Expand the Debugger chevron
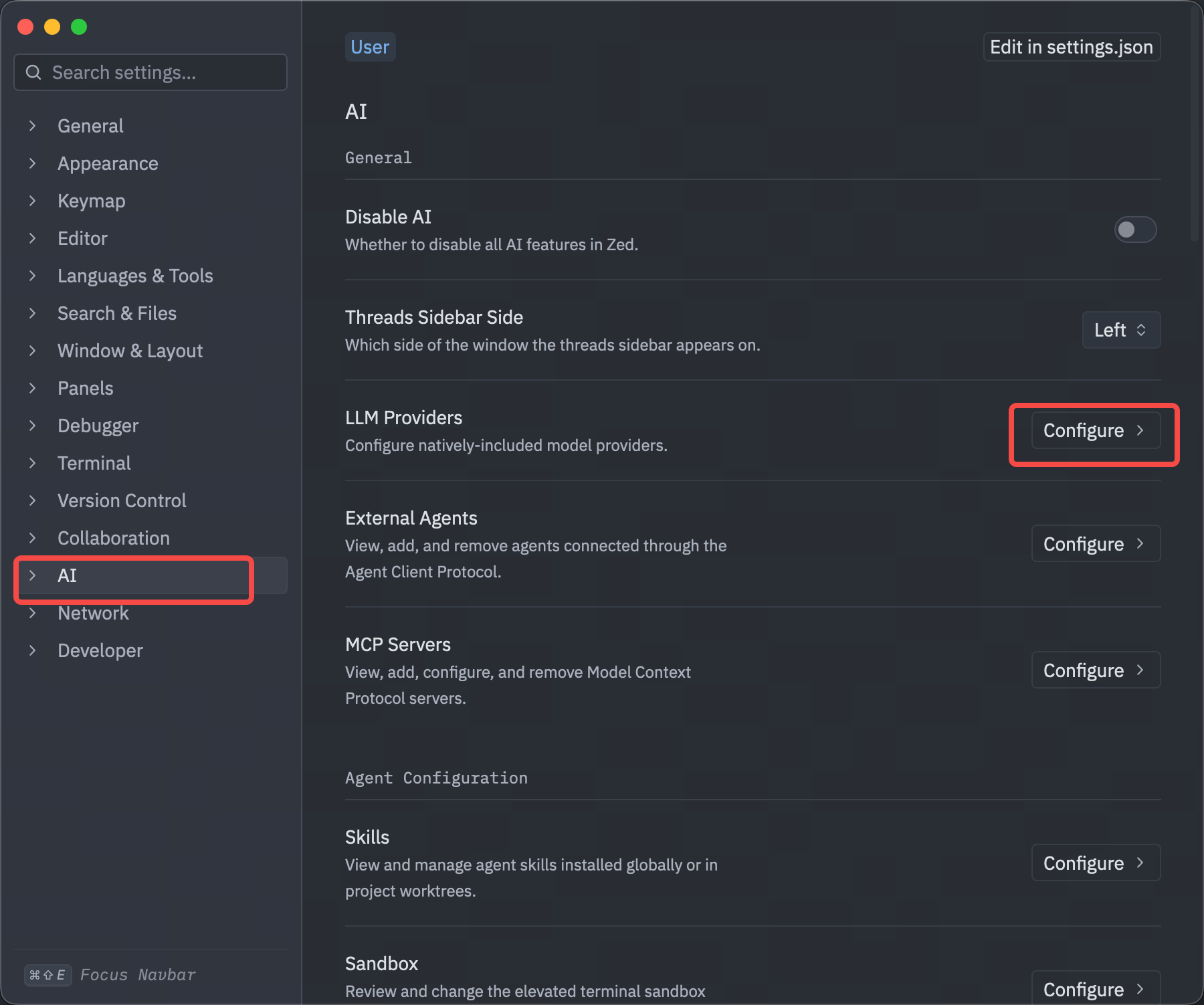 32,426
